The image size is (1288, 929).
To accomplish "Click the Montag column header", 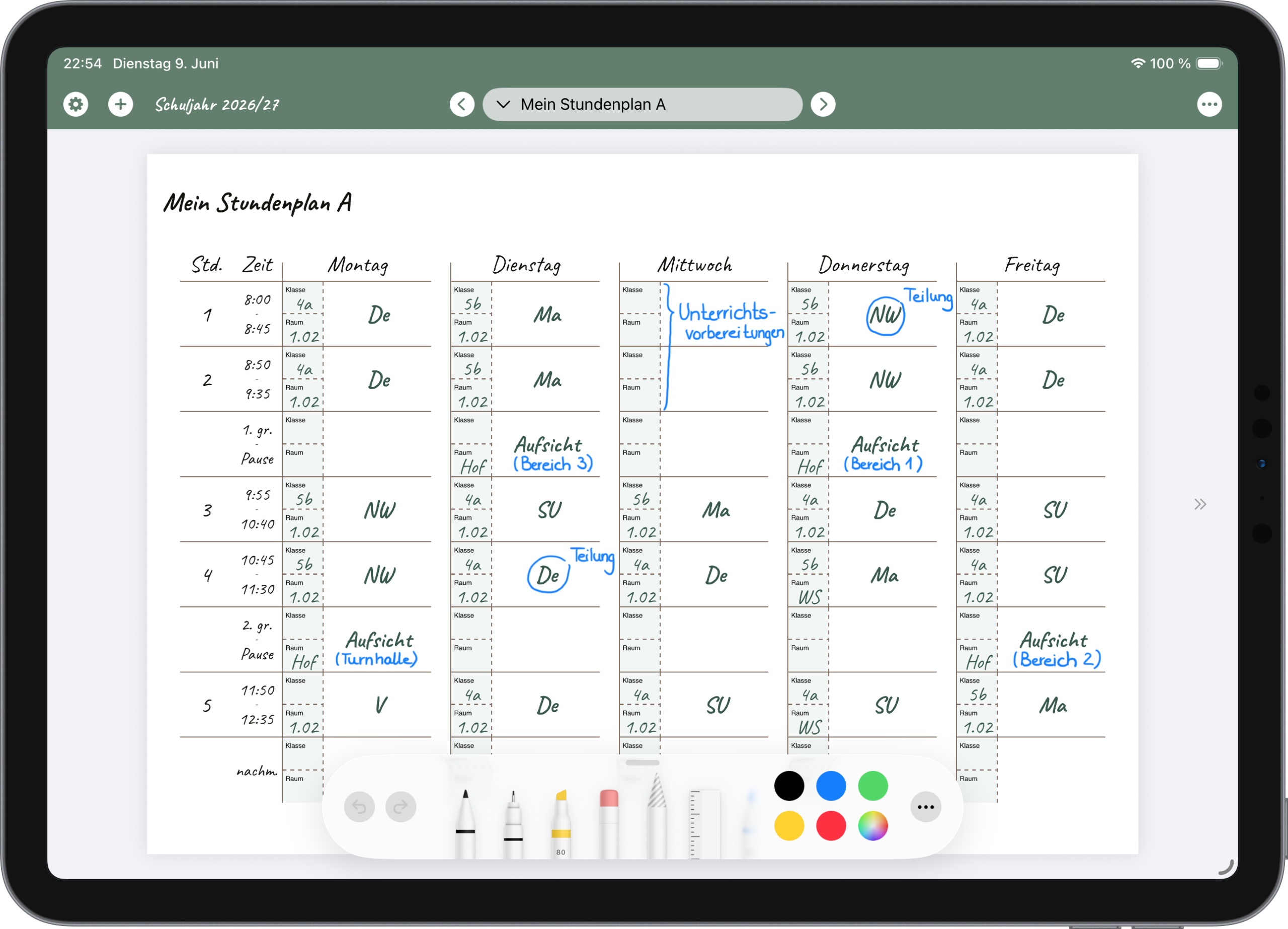I will pyautogui.click(x=358, y=265).
